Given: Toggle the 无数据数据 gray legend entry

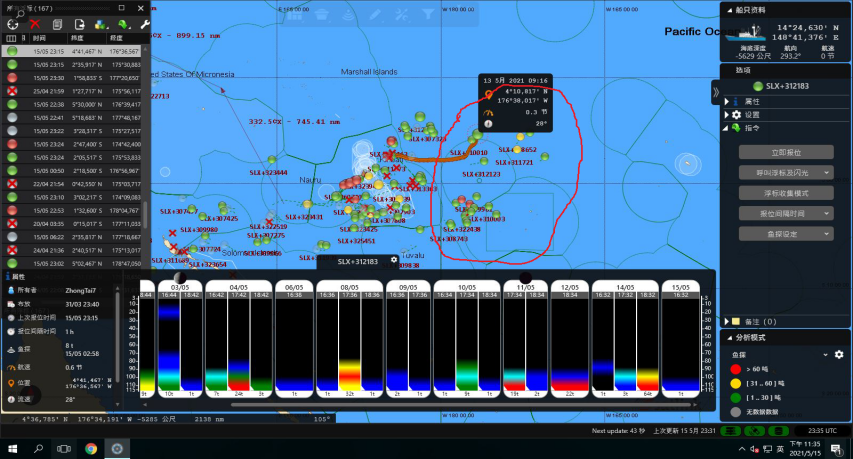Looking at the screenshot, I should [x=737, y=413].
